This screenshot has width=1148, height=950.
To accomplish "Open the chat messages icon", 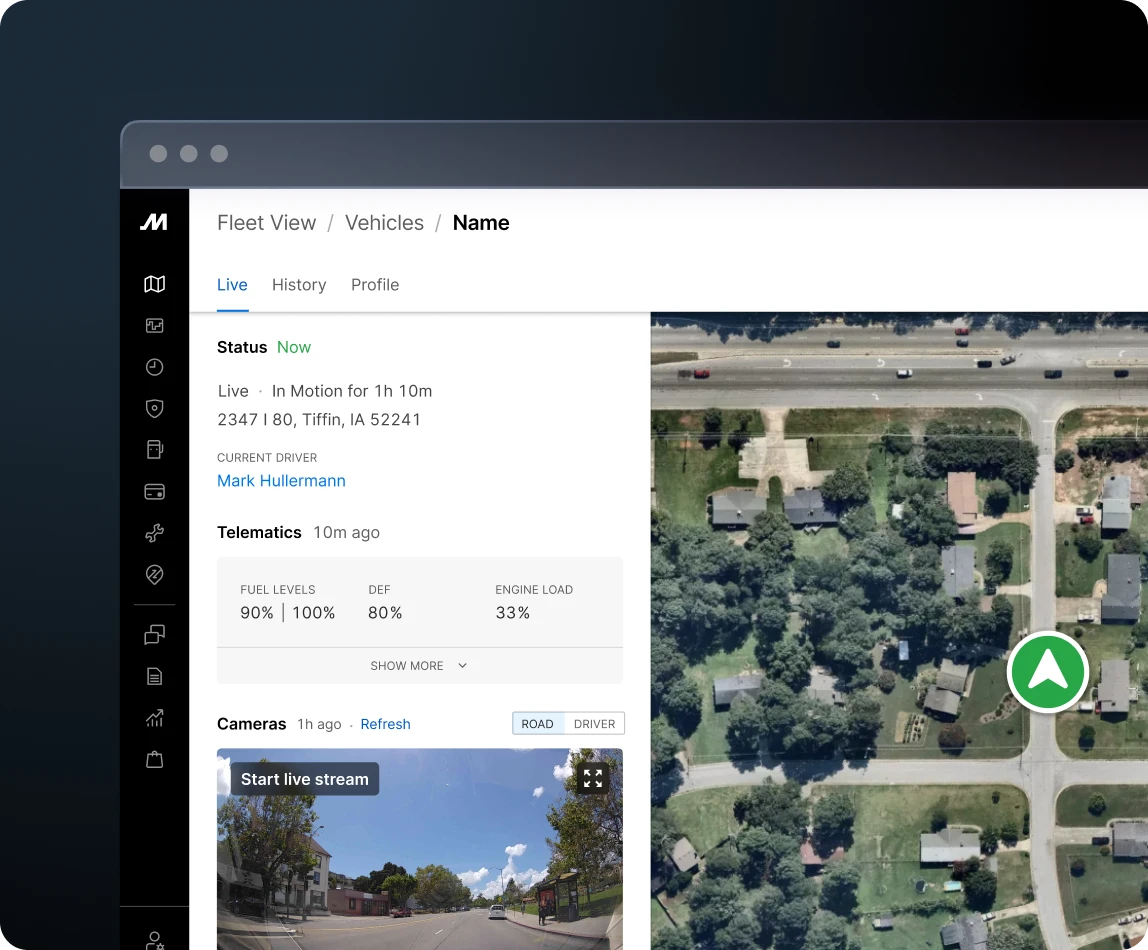I will (x=154, y=635).
